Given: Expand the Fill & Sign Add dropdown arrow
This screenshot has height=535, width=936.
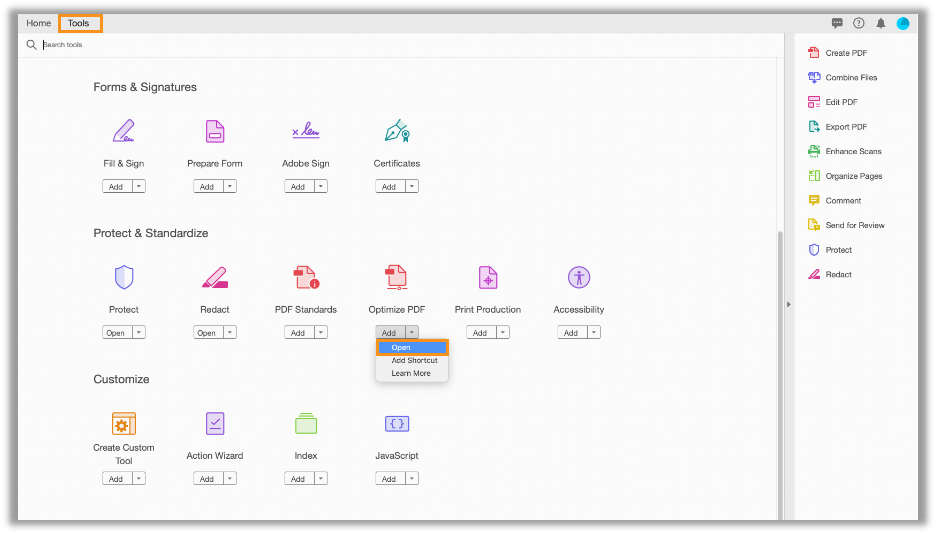Looking at the screenshot, I should click(139, 186).
